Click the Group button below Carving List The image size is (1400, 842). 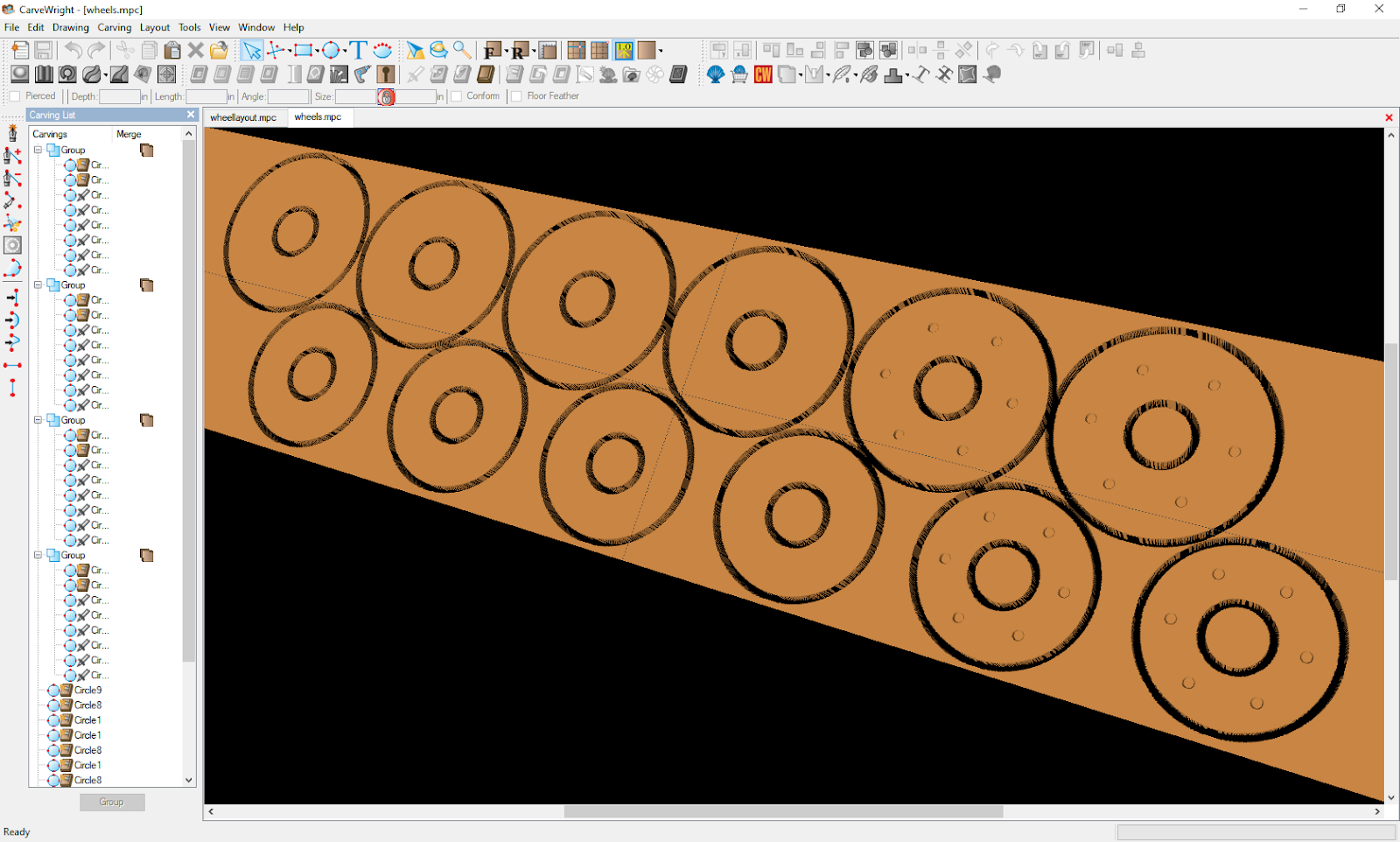(x=112, y=802)
